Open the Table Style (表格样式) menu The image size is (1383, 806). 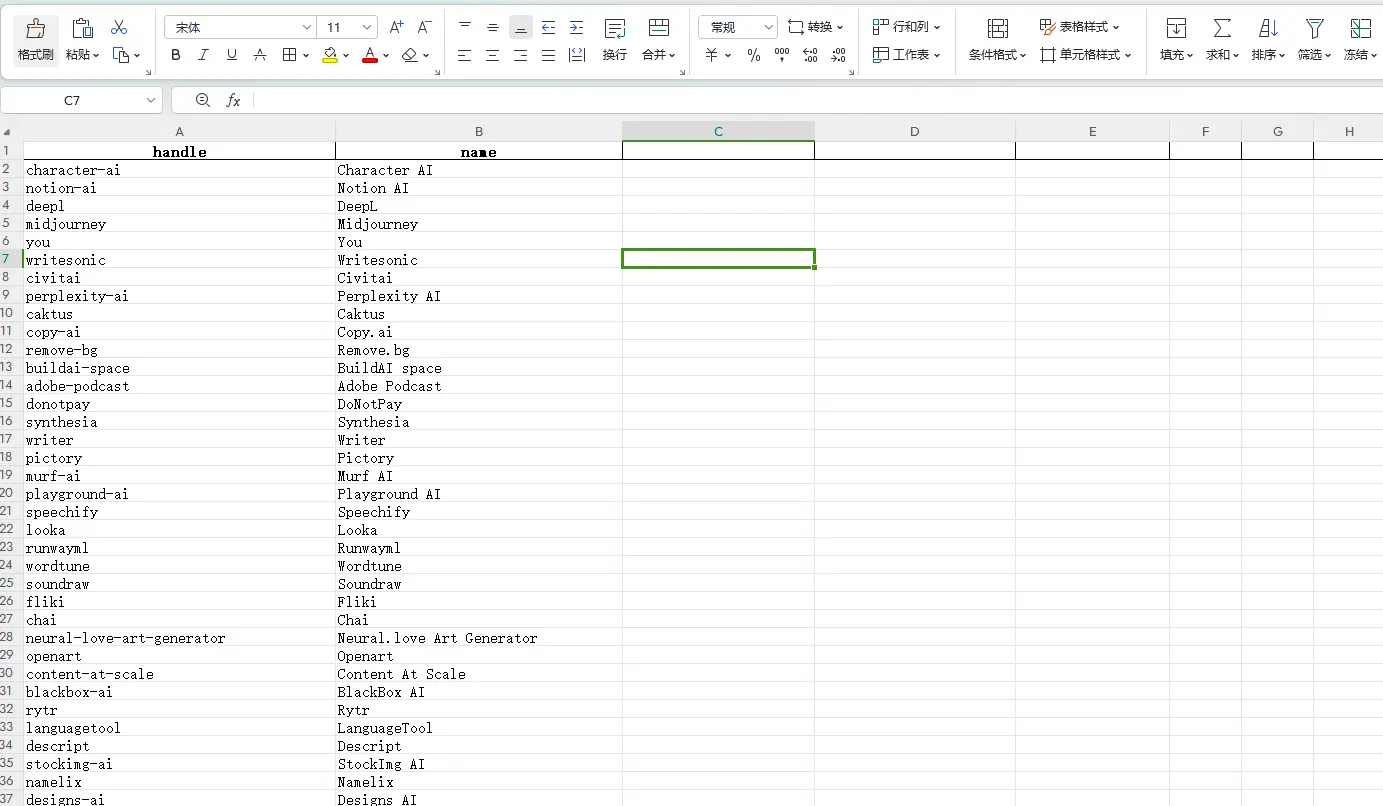1079,27
